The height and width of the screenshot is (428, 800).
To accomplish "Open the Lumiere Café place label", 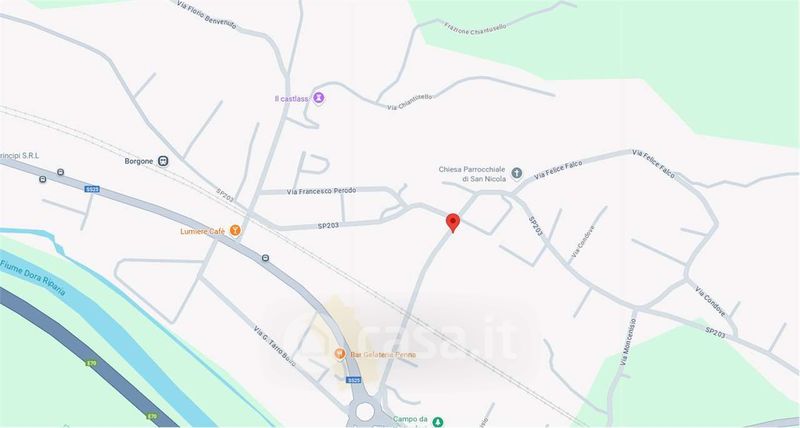I will point(203,232).
